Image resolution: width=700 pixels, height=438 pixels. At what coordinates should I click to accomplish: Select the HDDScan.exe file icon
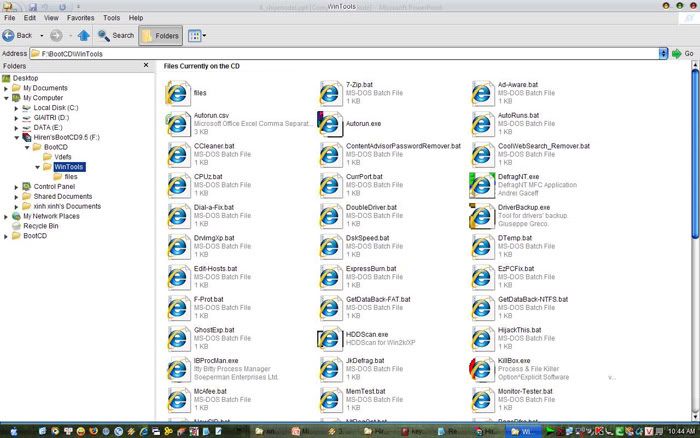[329, 337]
